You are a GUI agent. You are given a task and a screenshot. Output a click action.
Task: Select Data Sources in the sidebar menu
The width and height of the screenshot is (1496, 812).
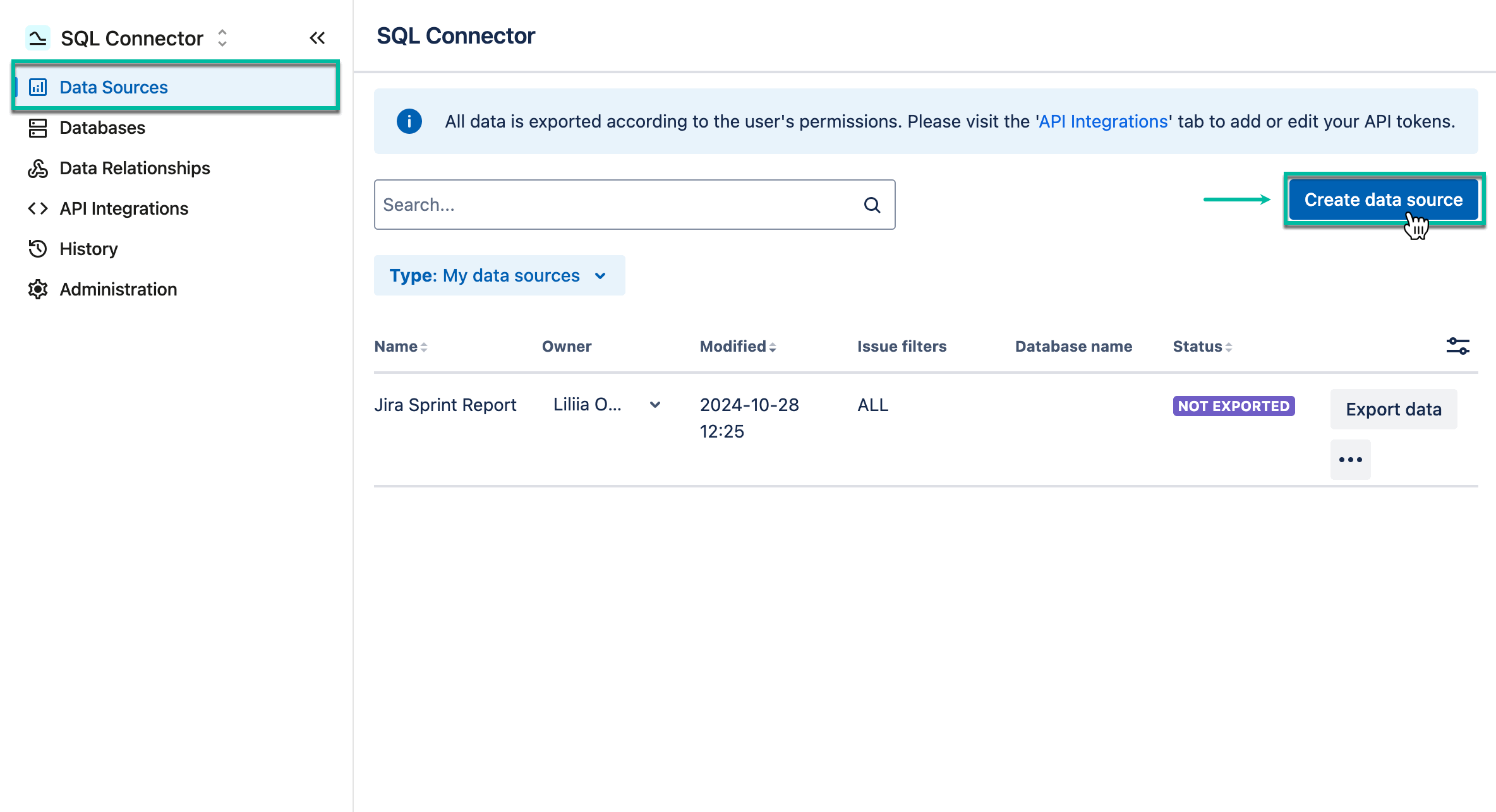[113, 87]
